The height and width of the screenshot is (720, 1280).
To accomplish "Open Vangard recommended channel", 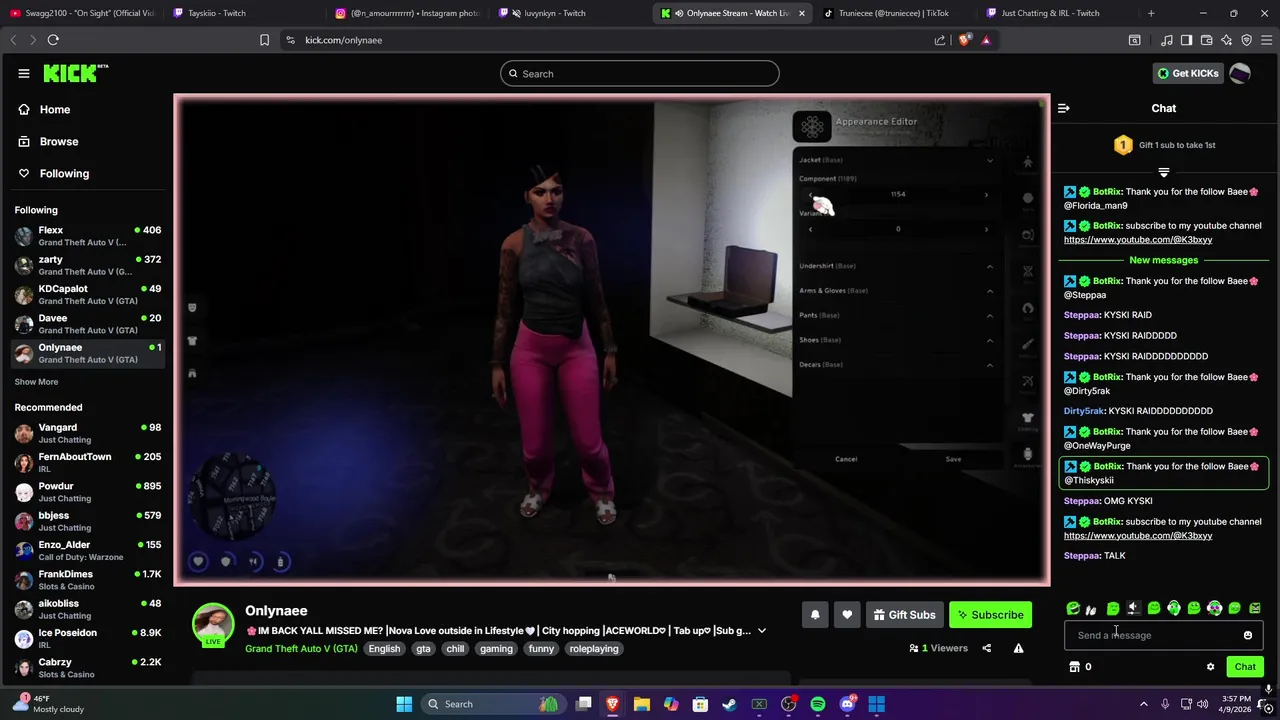I will pyautogui.click(x=88, y=433).
